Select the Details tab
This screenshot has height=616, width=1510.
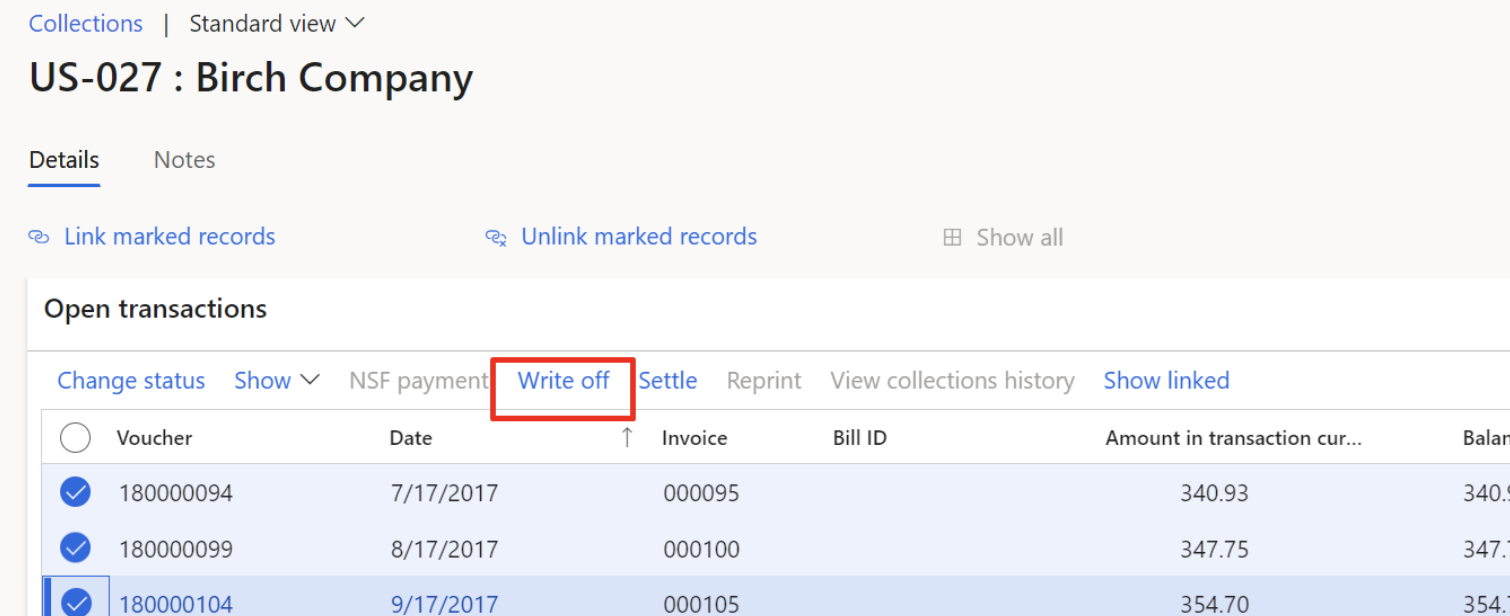click(64, 160)
